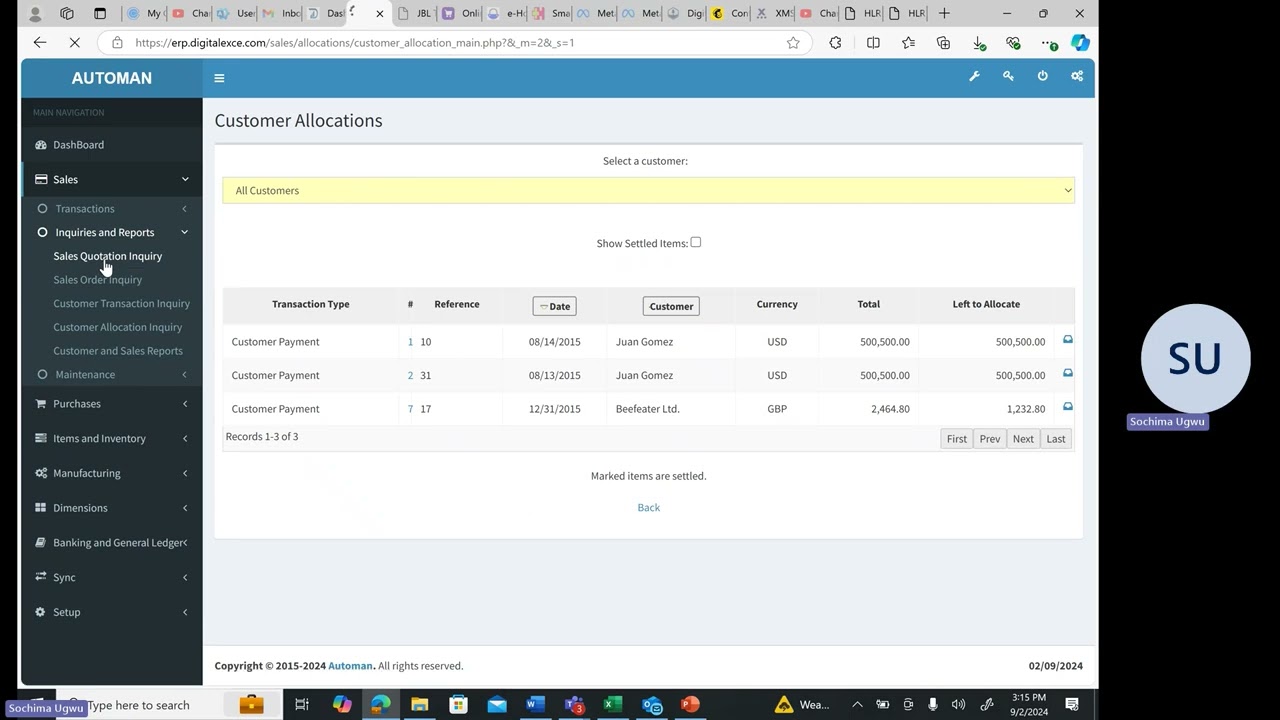1280x720 pixels.
Task: Expand the Purchases menu
Action: click(112, 403)
